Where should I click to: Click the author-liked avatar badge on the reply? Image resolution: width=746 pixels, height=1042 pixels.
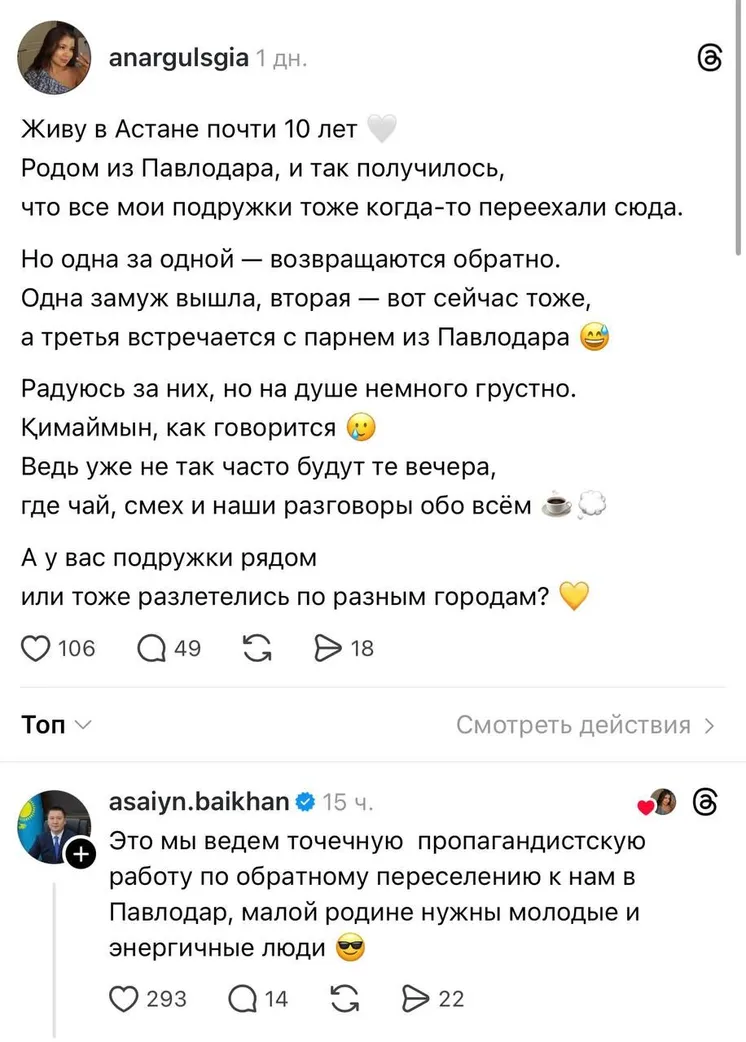(x=660, y=802)
